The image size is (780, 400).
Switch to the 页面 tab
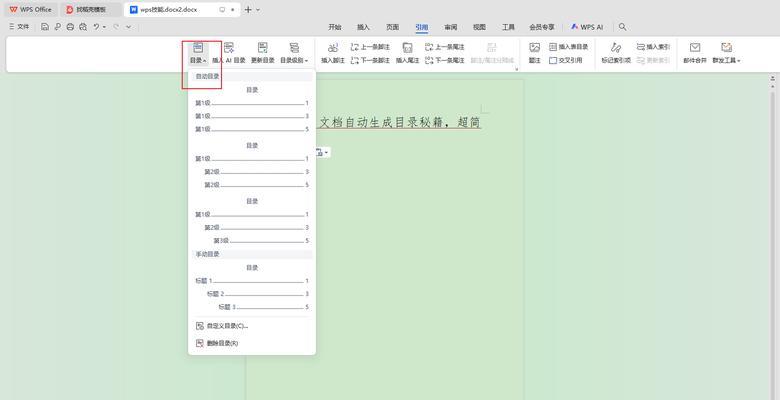pos(392,27)
